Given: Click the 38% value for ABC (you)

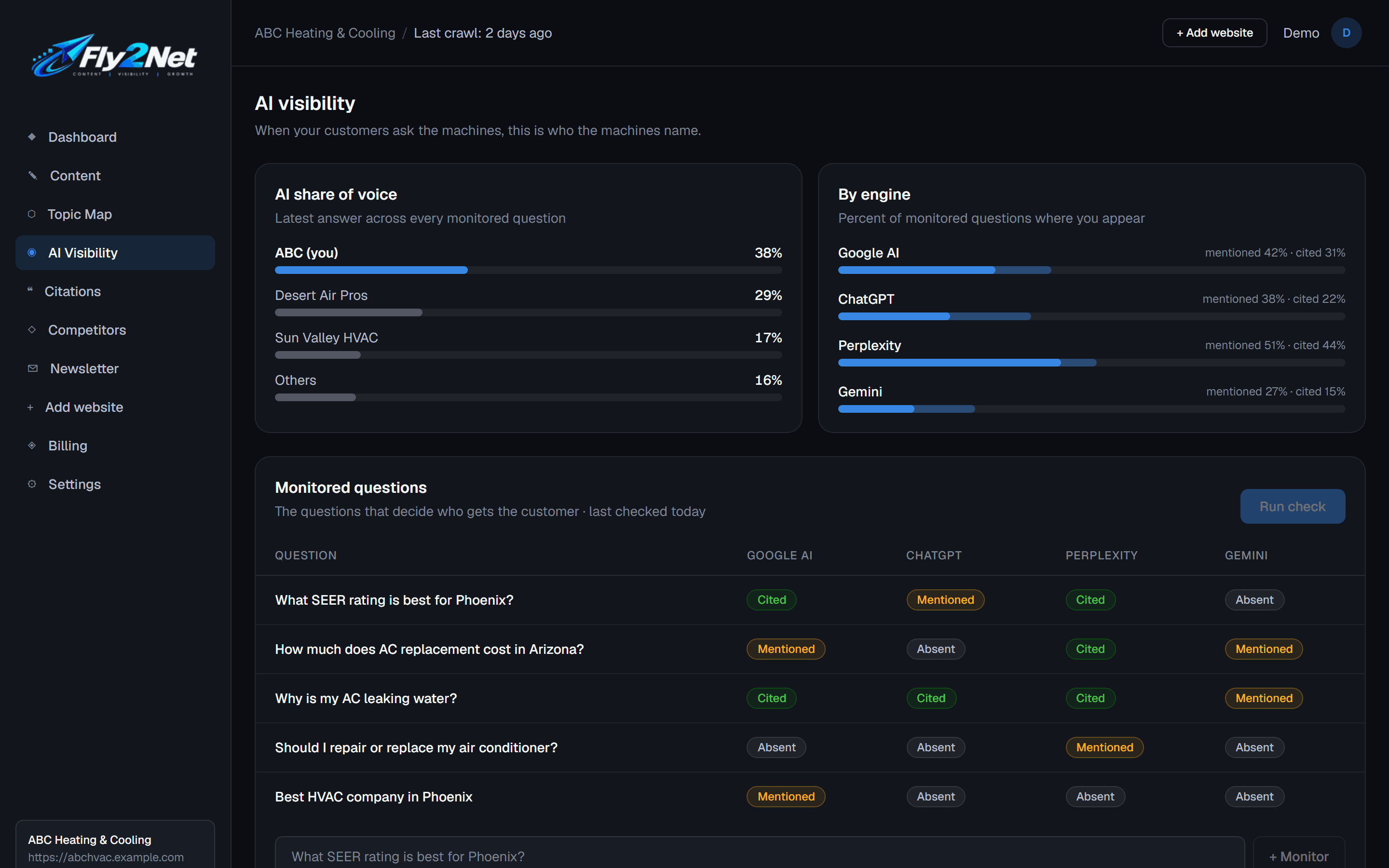Looking at the screenshot, I should 768,253.
